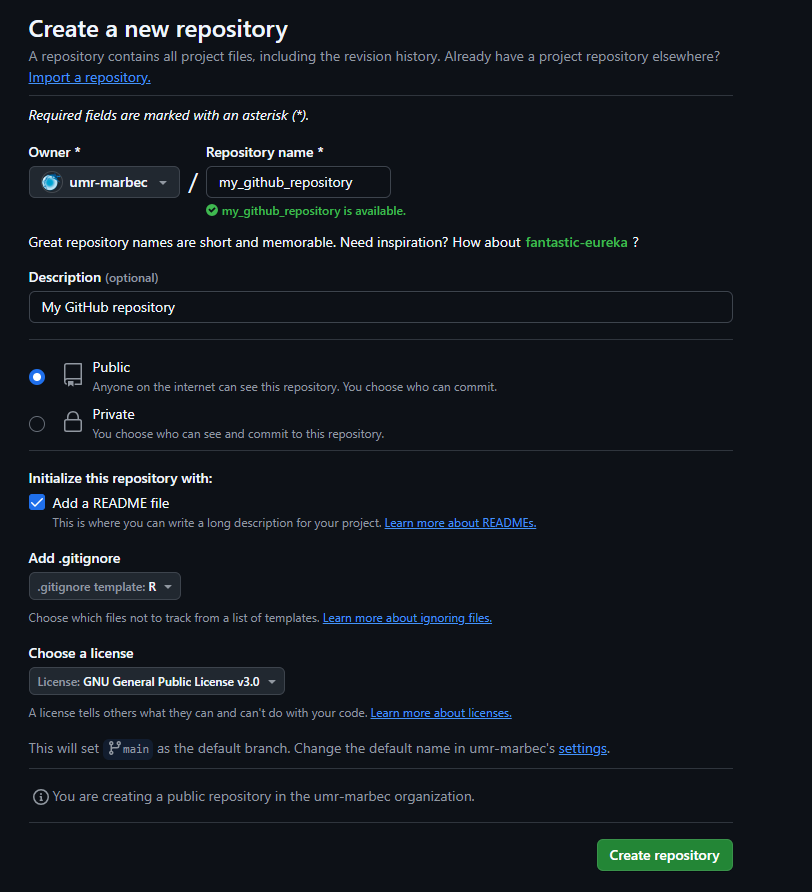This screenshot has height=892, width=812.
Task: Open the Owner umr-marbec dropdown
Action: (x=104, y=182)
